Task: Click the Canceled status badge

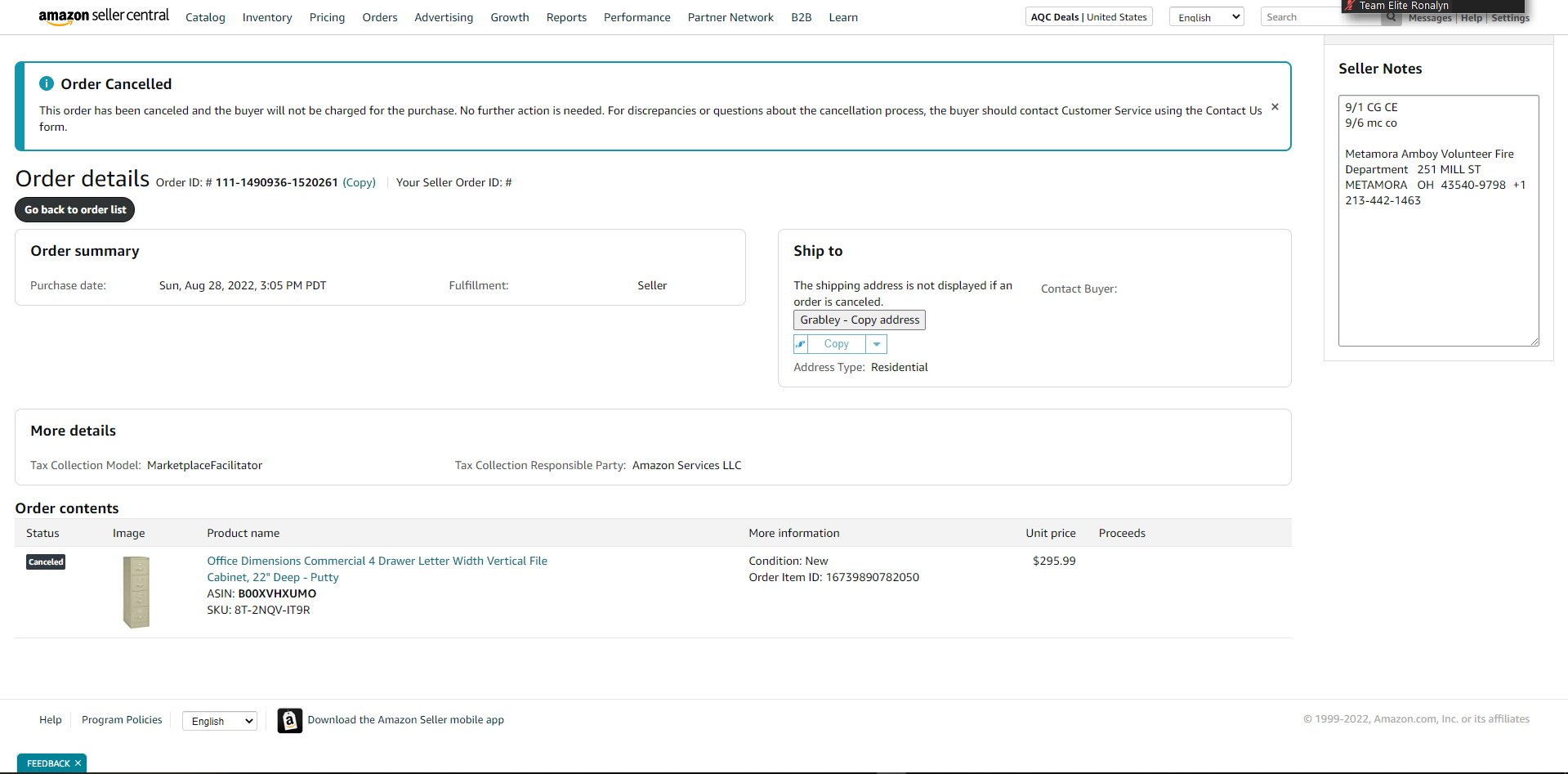Action: [46, 562]
